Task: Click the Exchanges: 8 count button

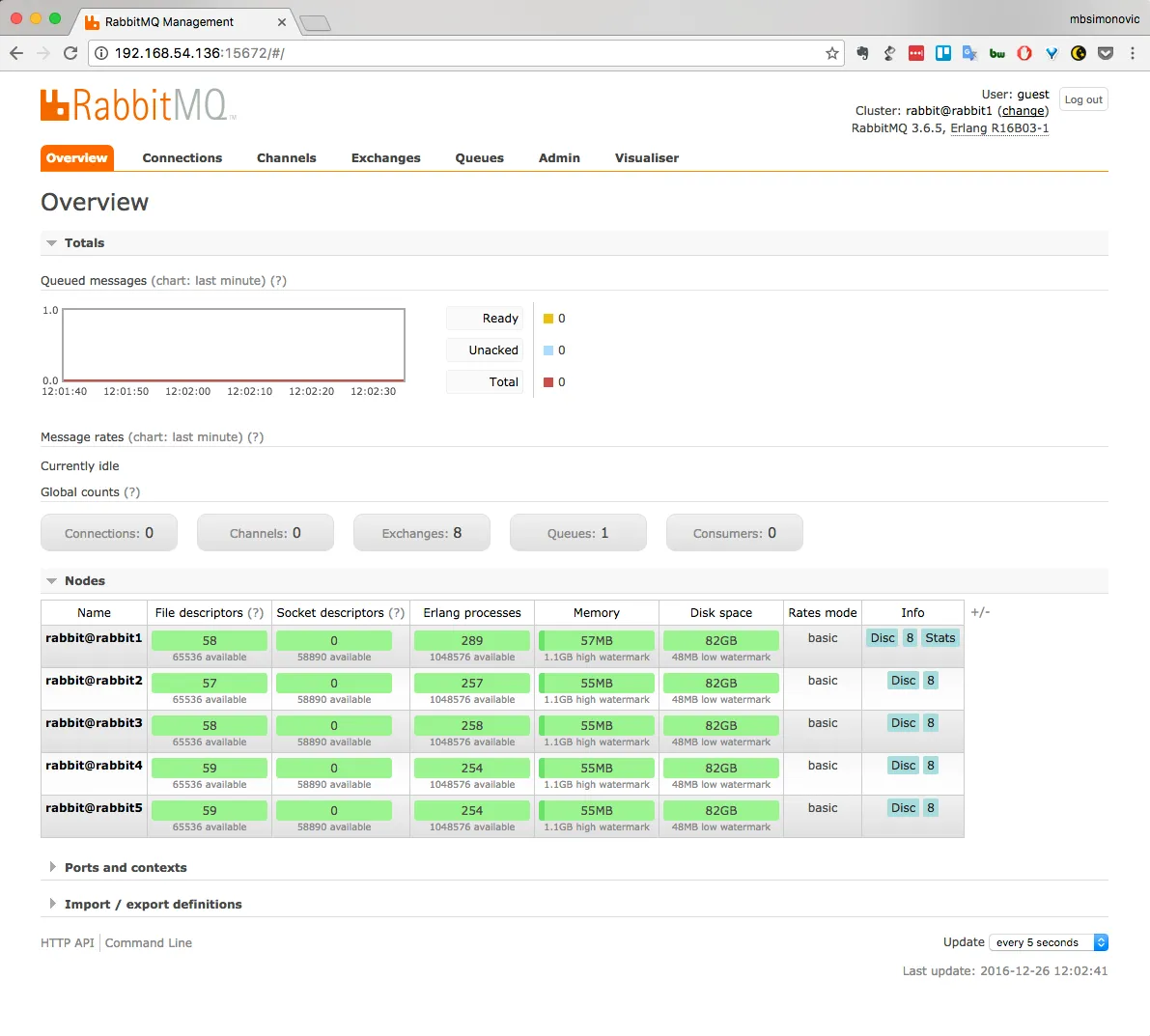Action: [x=422, y=533]
